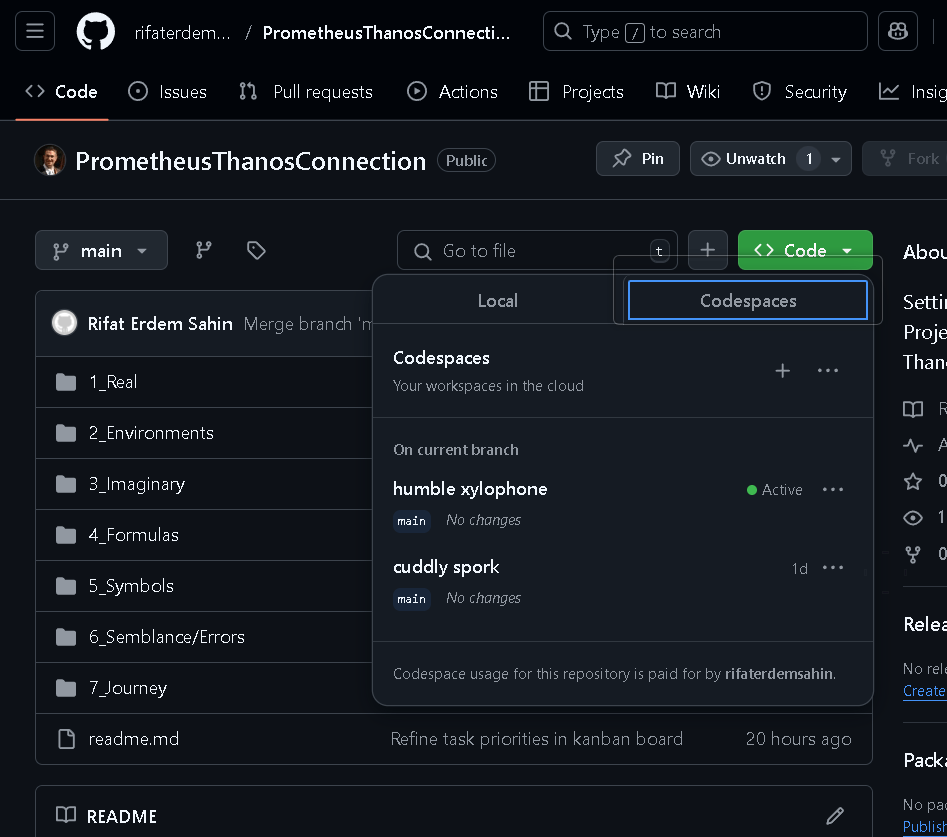Screen dimensions: 947x837
Task: Click the forks icon in About sidebar
Action: (x=913, y=554)
